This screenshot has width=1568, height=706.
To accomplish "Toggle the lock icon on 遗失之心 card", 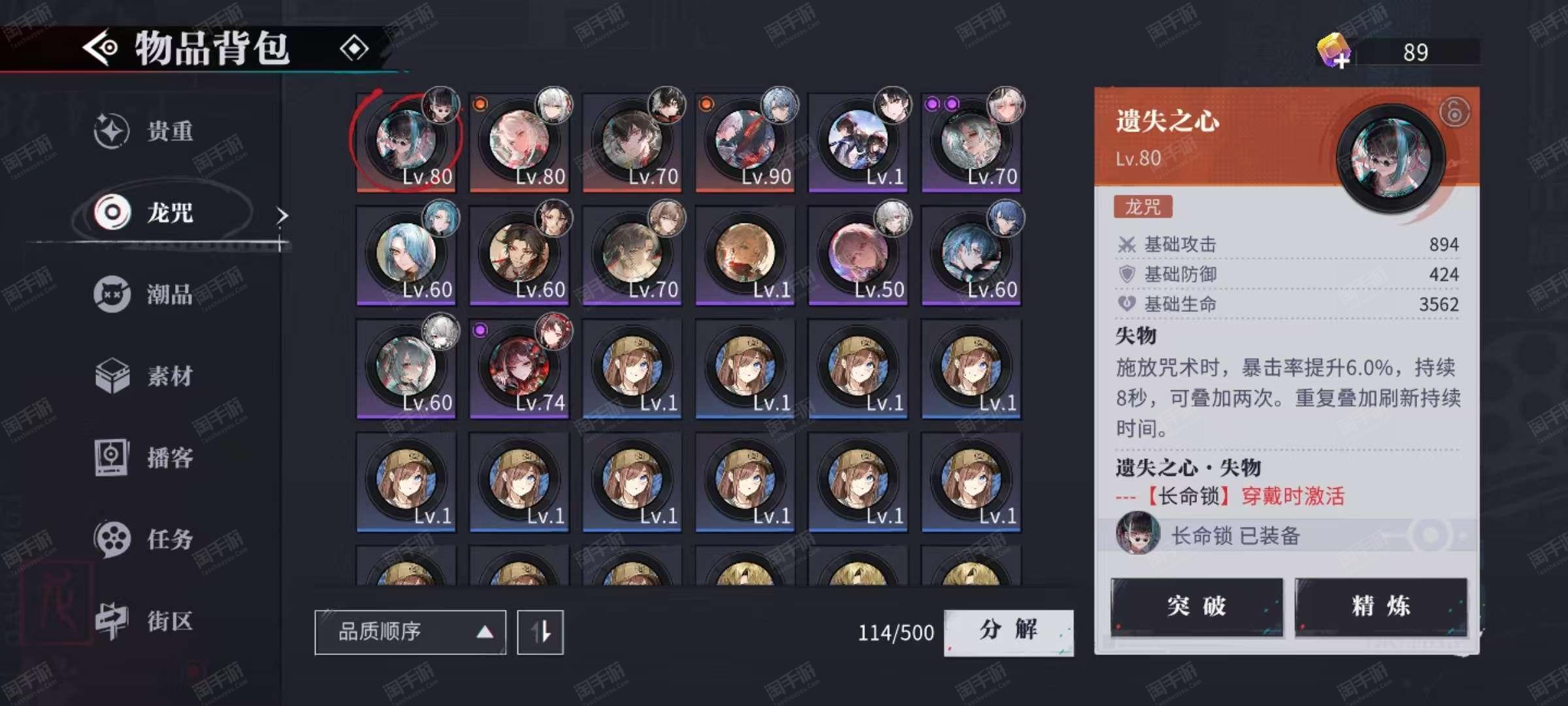I will coord(1454,112).
